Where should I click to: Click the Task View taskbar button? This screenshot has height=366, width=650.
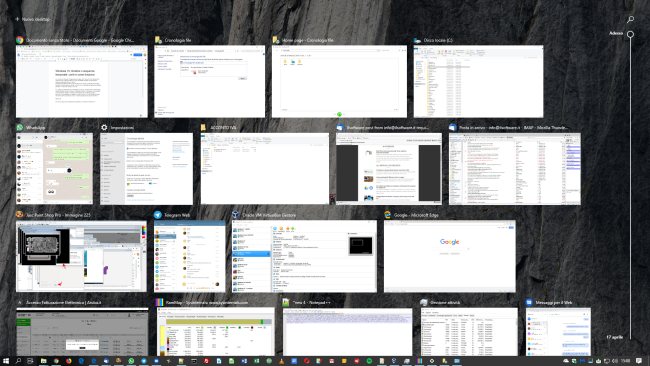[x=30, y=361]
